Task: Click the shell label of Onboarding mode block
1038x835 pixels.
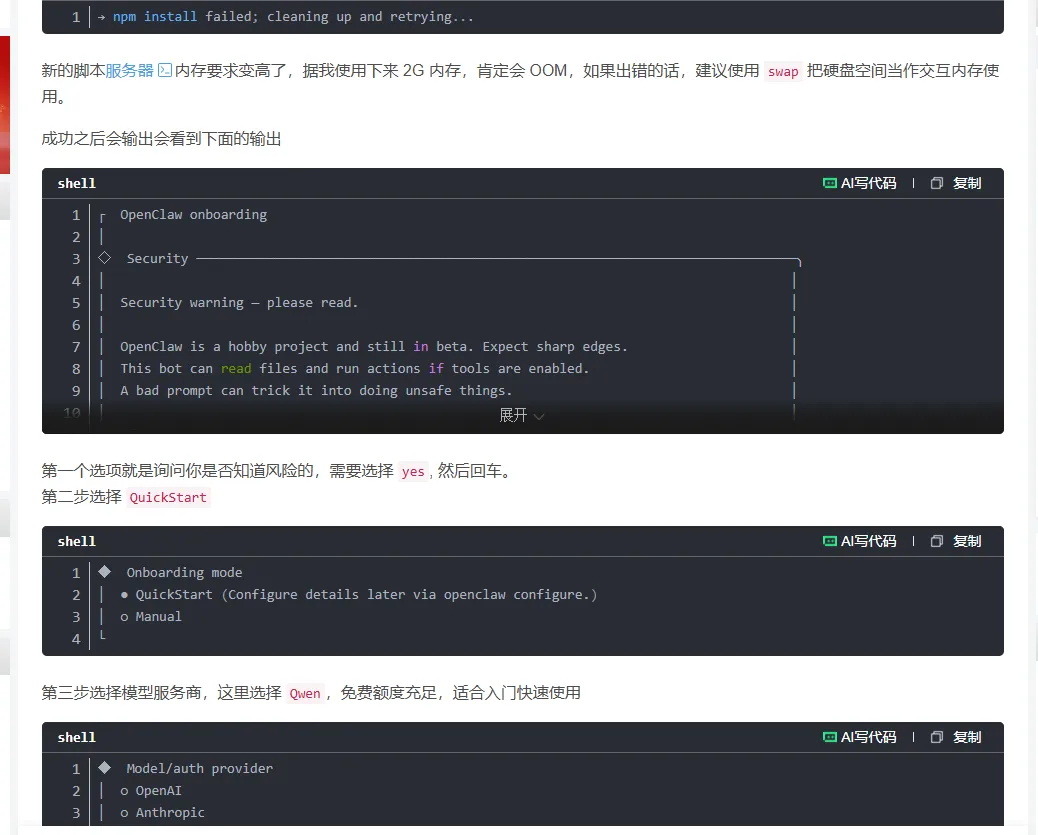Action: coord(77,542)
